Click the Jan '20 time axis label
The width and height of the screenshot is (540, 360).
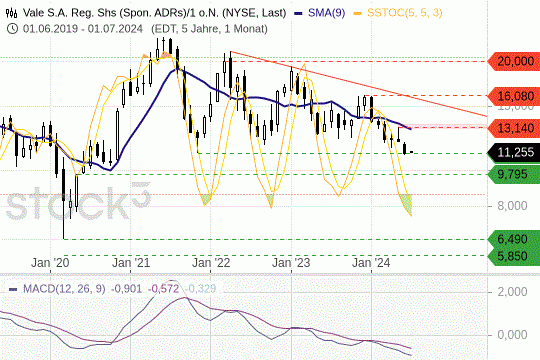pyautogui.click(x=50, y=263)
